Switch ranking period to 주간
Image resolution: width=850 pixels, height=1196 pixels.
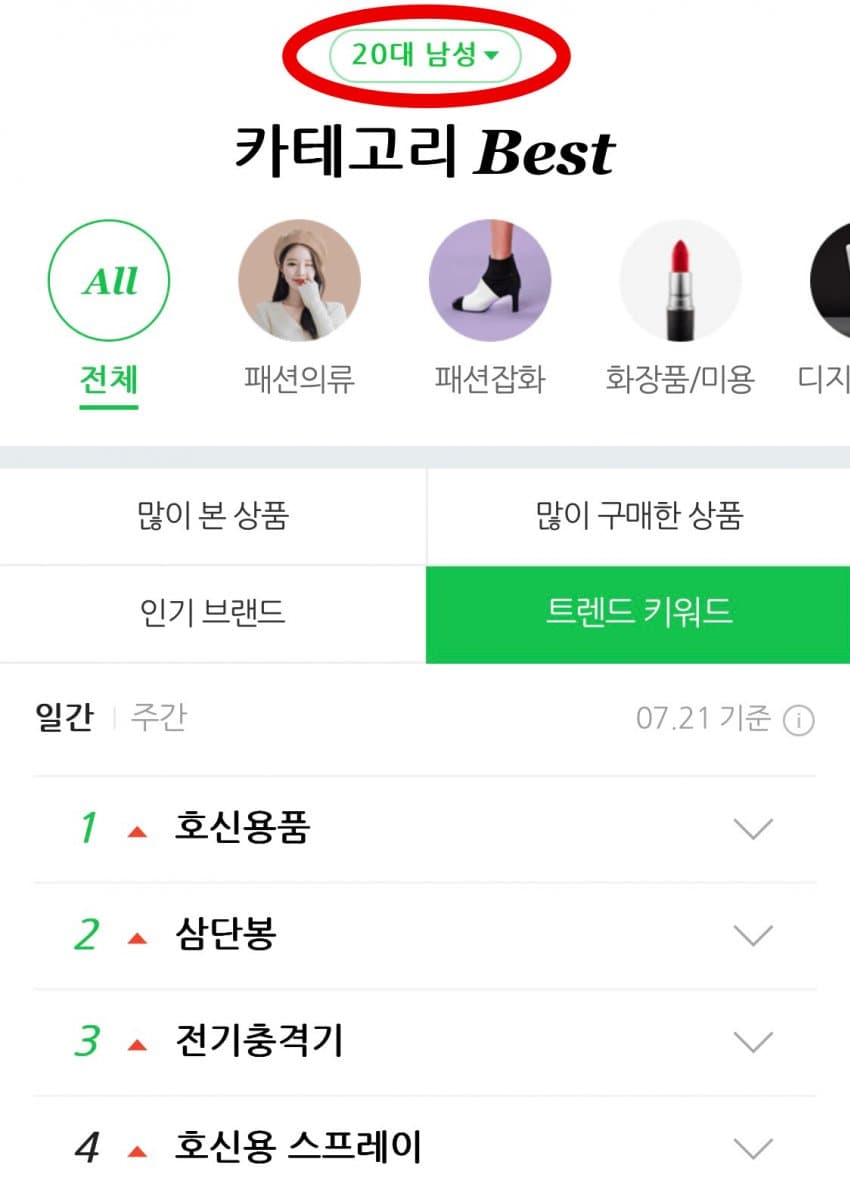click(158, 718)
